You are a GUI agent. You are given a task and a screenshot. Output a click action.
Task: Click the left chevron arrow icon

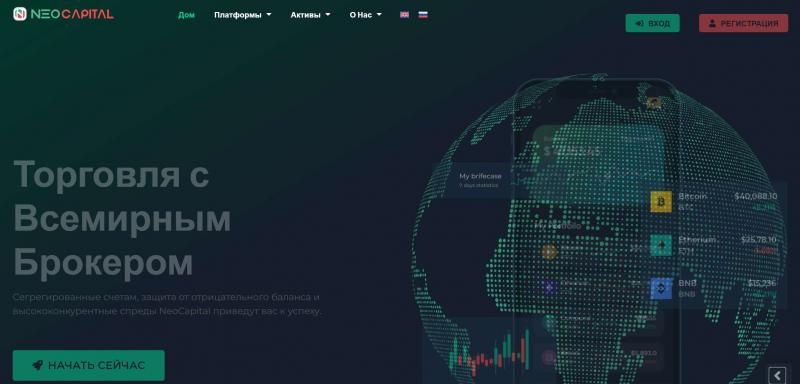777,375
